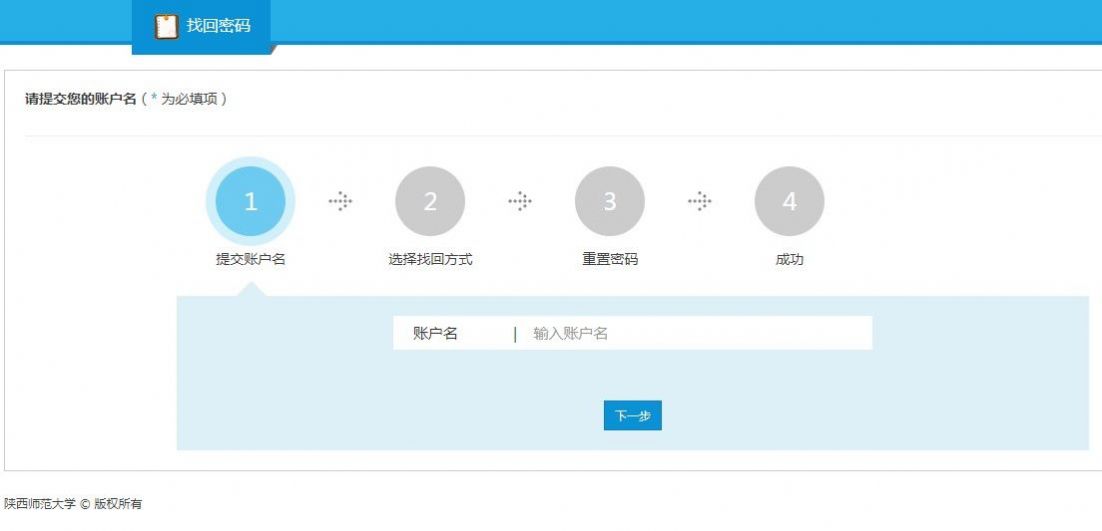Viewport: 1102px width, 531px height.
Task: Click dotted arrow between steps 2 and 3
Action: [x=520, y=202]
